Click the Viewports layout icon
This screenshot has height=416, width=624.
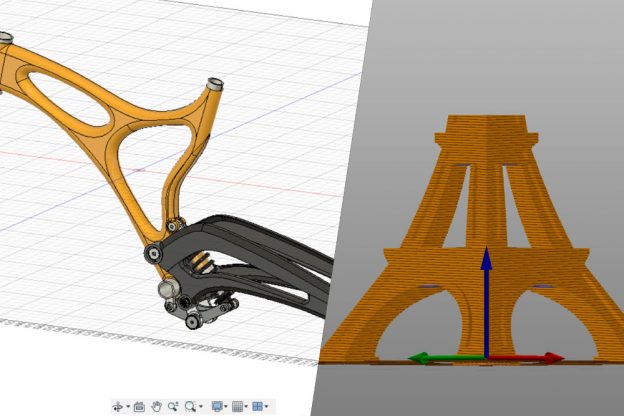point(257,406)
